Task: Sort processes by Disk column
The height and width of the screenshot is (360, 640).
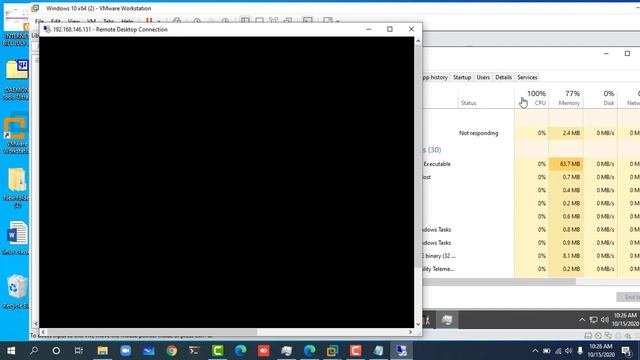Action: coord(600,98)
